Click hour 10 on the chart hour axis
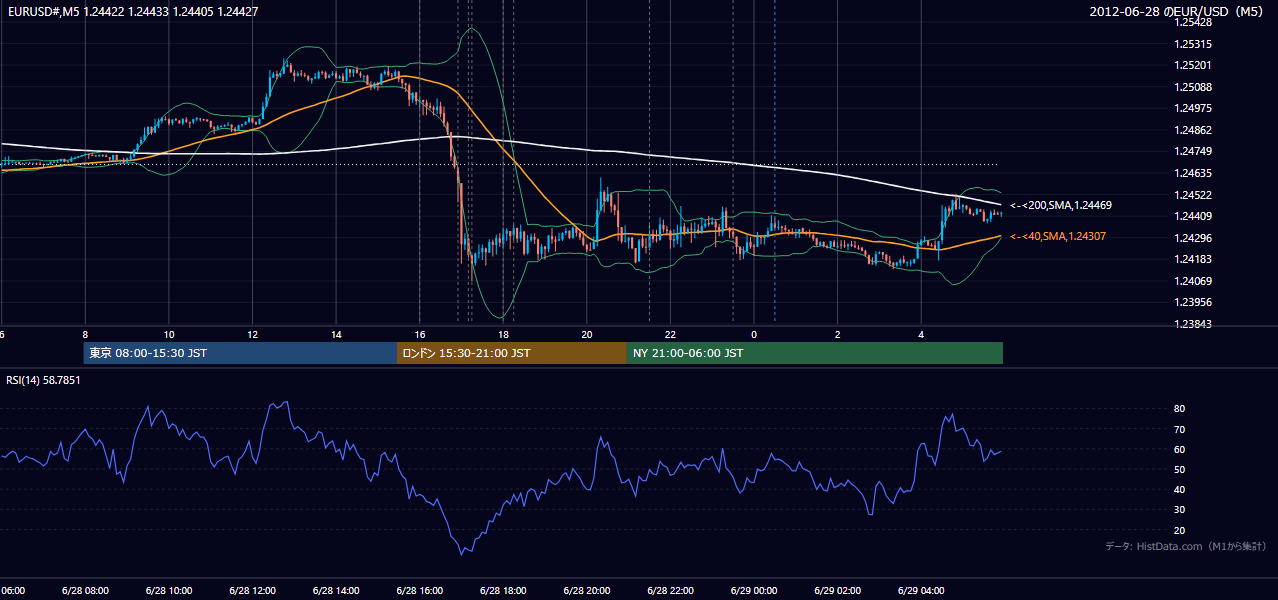 169,334
